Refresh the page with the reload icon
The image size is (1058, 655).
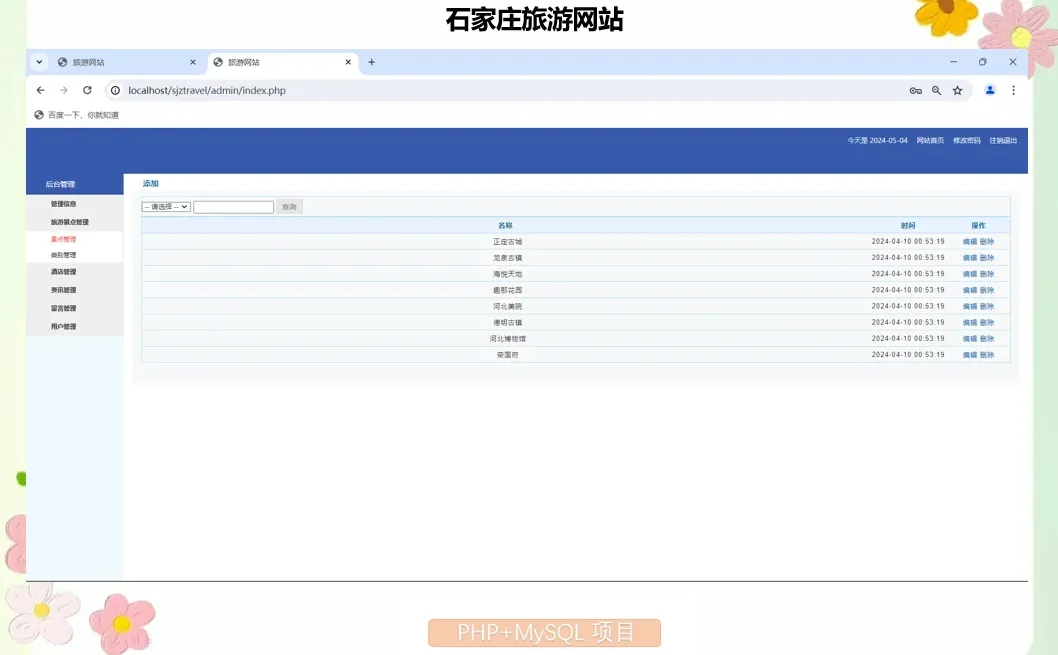pyautogui.click(x=87, y=90)
